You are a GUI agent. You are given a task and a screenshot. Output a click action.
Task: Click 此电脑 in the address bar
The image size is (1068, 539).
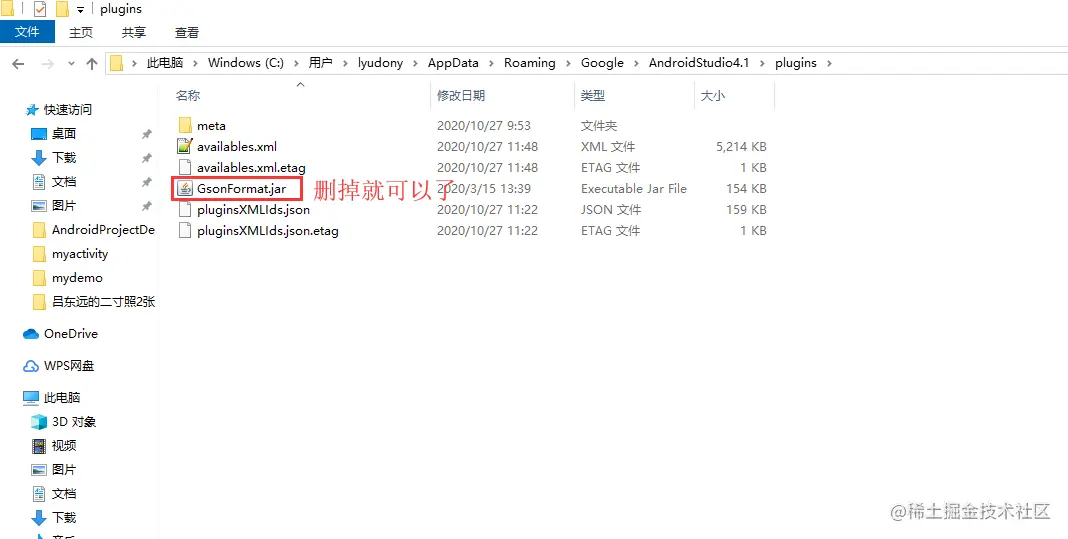(166, 63)
